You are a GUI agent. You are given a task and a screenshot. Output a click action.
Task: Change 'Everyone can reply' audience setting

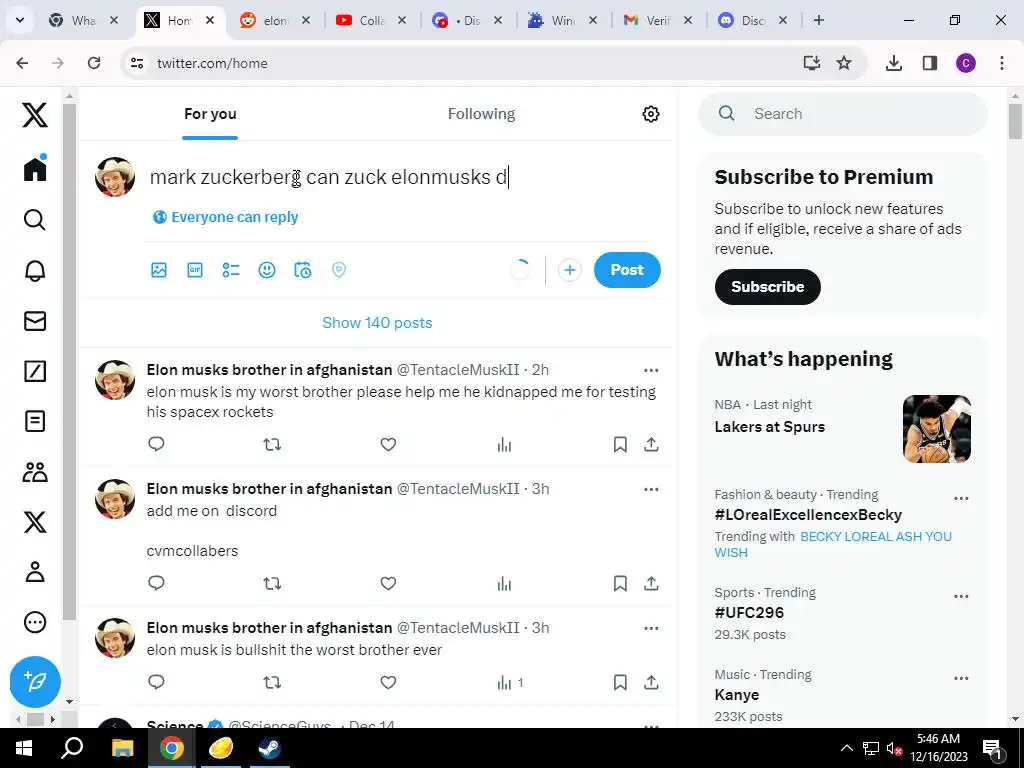[x=225, y=217]
